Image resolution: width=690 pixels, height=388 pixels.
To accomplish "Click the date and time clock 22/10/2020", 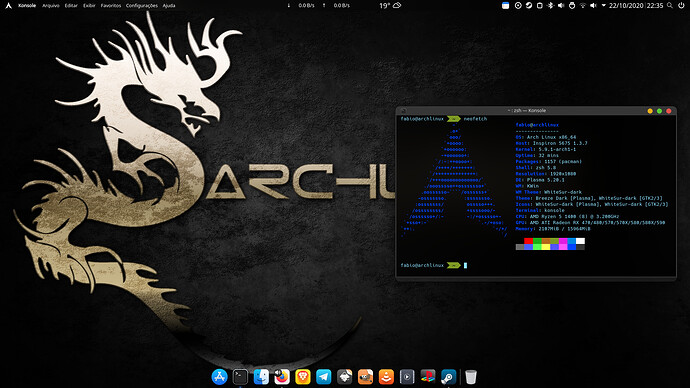I will pos(636,5).
